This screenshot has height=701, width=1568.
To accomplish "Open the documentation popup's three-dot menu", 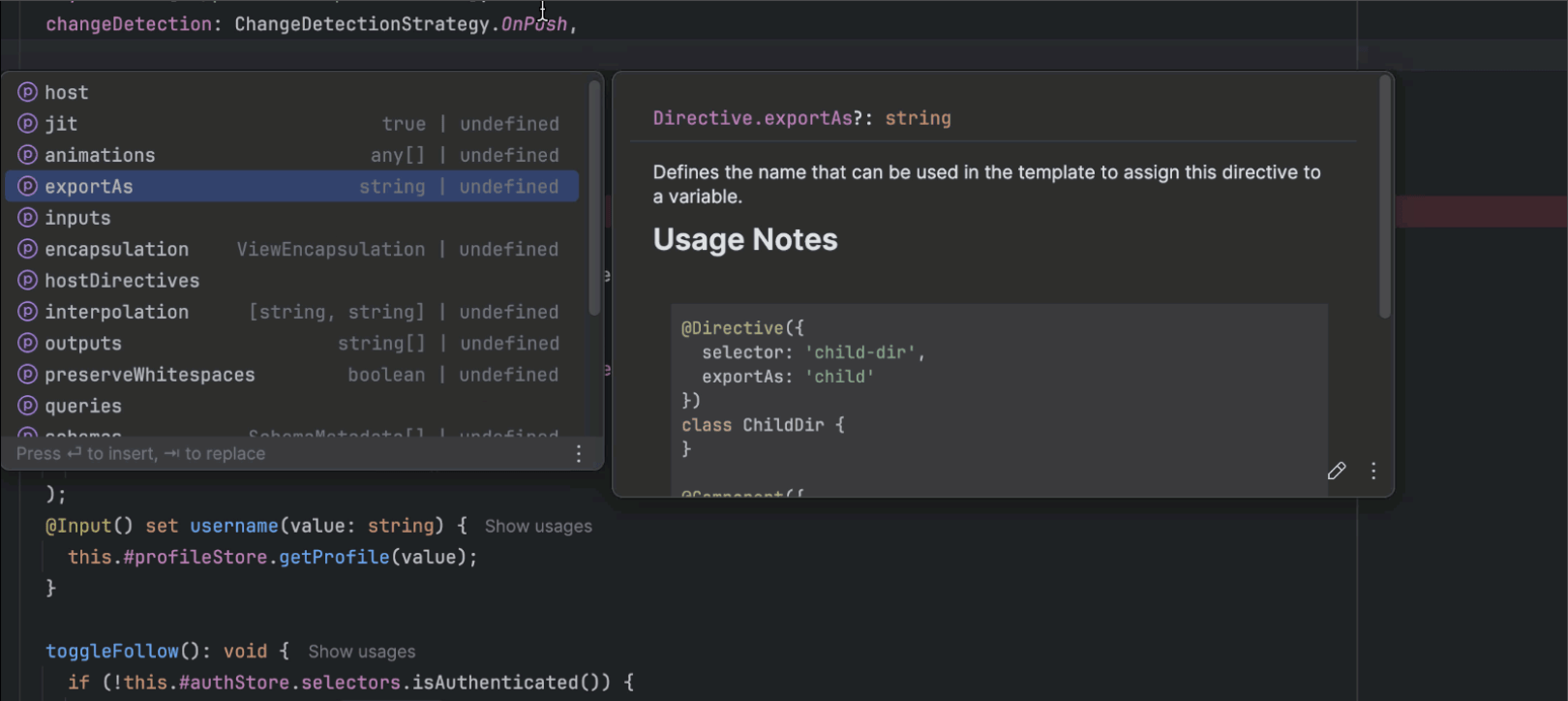I will pyautogui.click(x=1373, y=471).
